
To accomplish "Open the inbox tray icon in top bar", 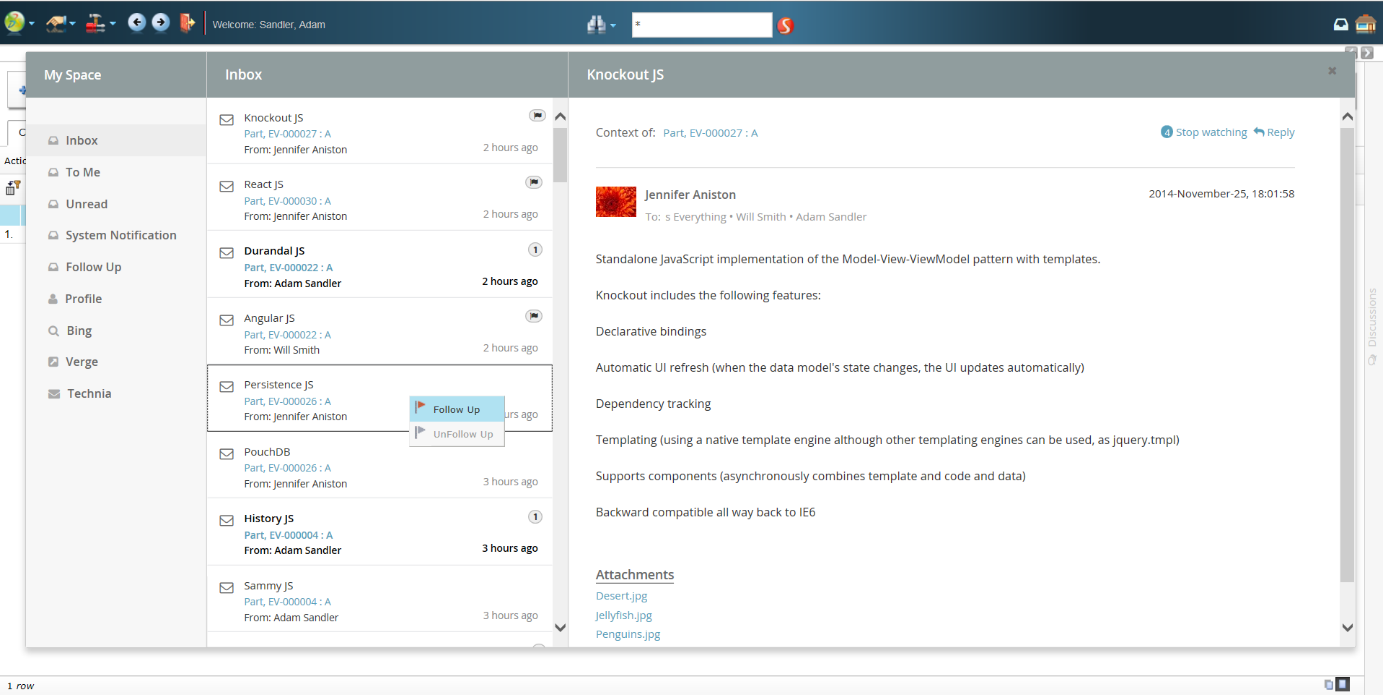I will pos(1341,24).
